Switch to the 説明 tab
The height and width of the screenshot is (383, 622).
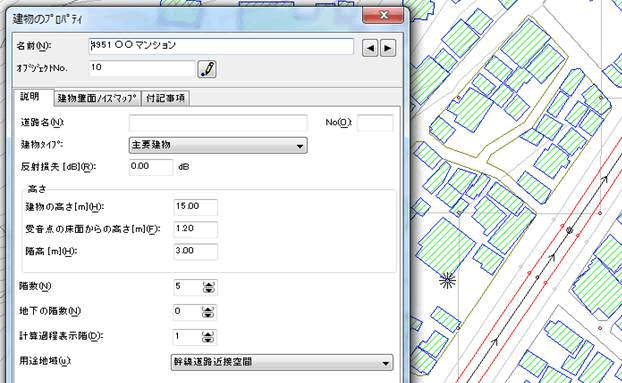tap(30, 97)
